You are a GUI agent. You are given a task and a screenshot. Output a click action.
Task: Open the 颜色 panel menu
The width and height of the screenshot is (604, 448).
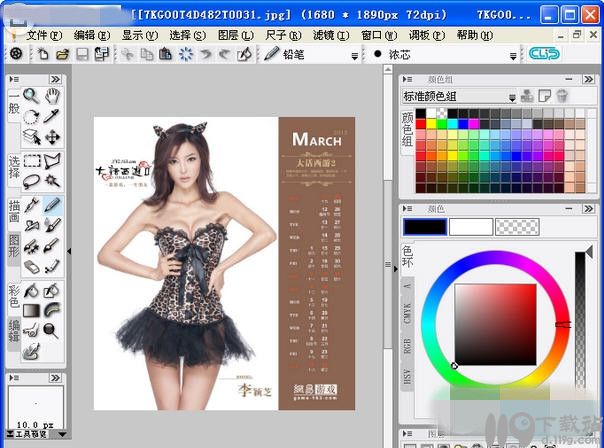pyautogui.click(x=408, y=209)
